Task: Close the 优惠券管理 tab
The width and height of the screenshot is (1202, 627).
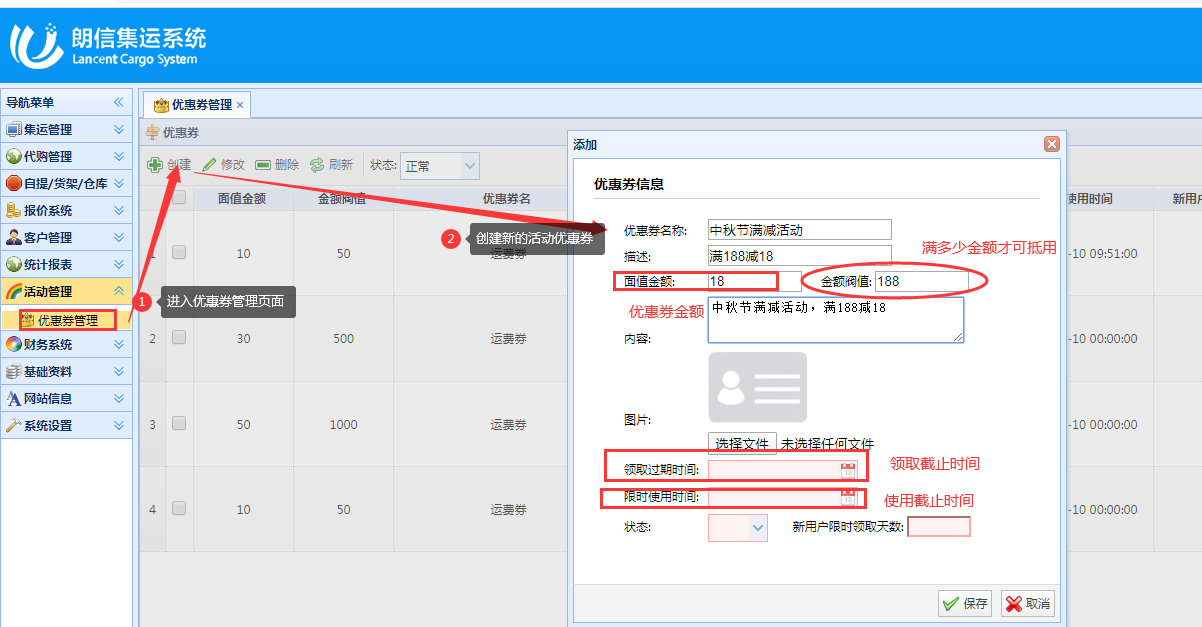Action: coord(240,105)
